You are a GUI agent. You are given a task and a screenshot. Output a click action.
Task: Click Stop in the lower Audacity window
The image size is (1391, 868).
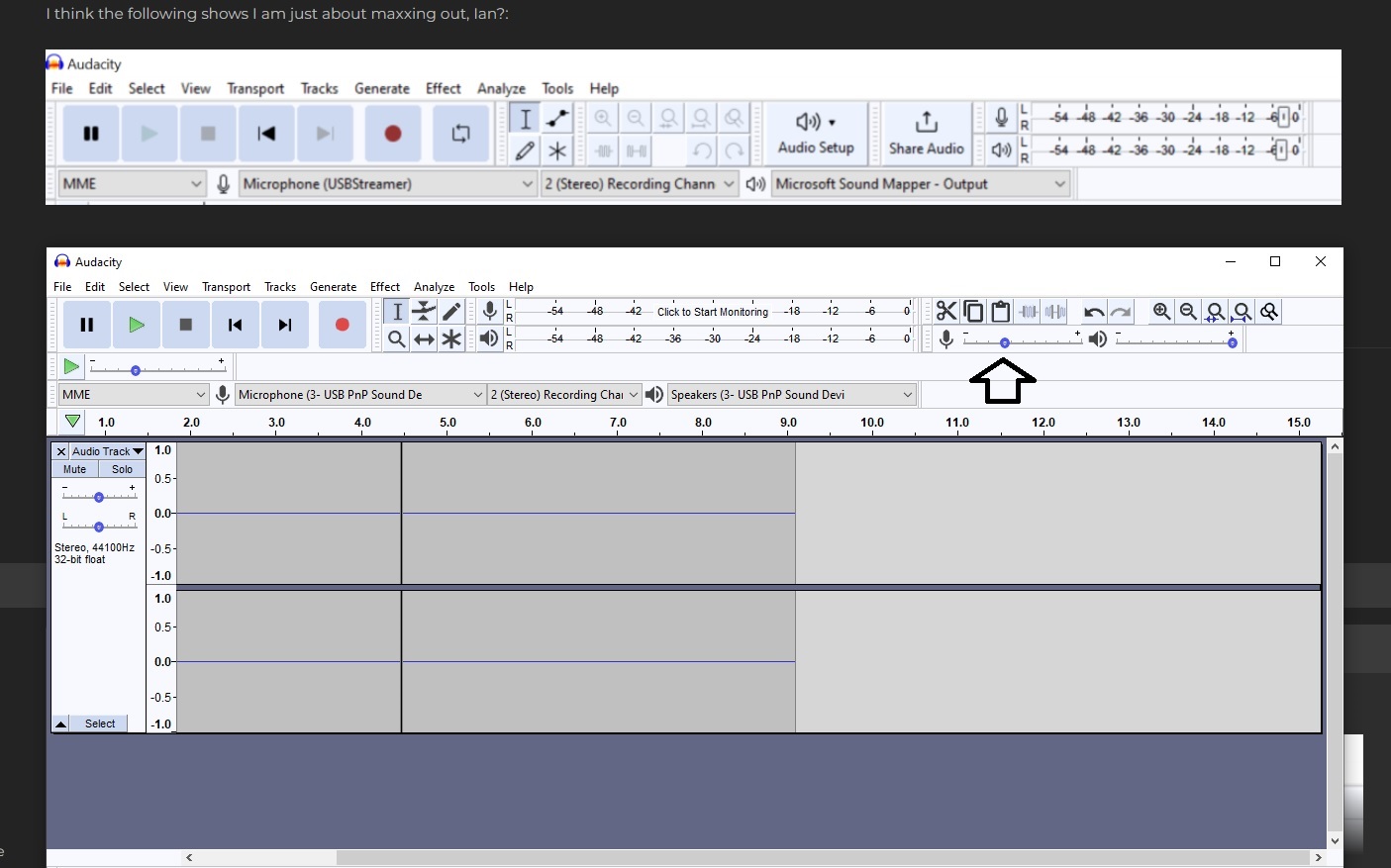pos(185,325)
